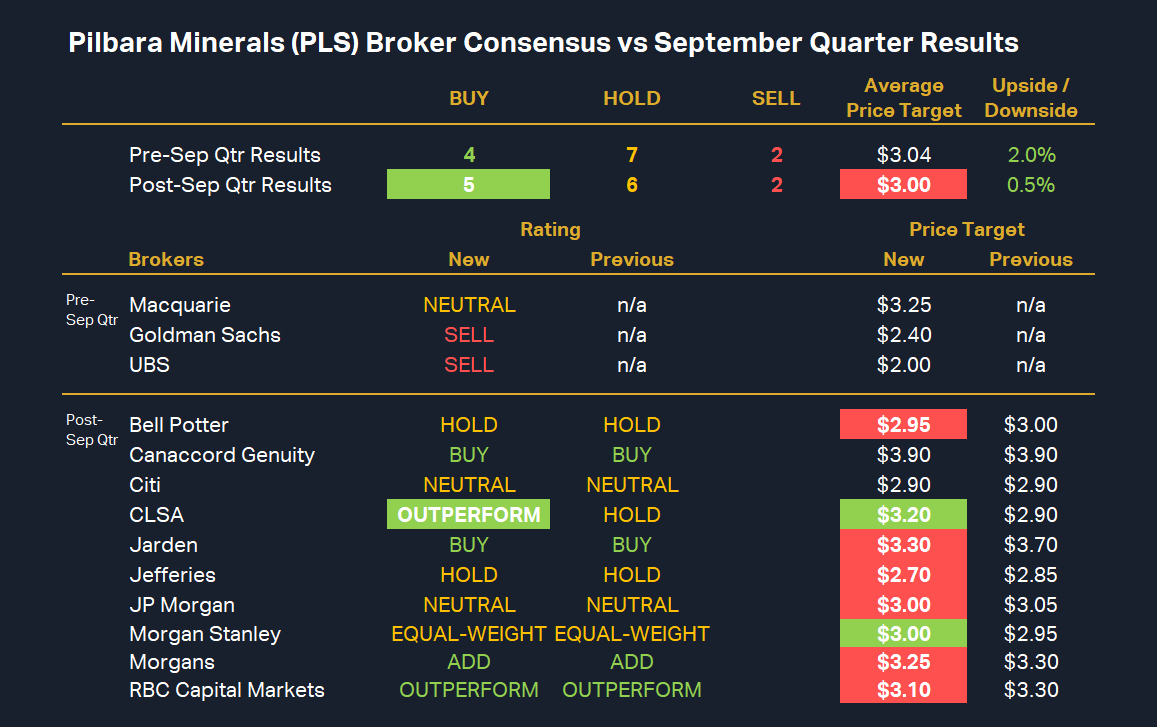Click the Average Price Target header
The image size is (1157, 727).
[x=903, y=98]
